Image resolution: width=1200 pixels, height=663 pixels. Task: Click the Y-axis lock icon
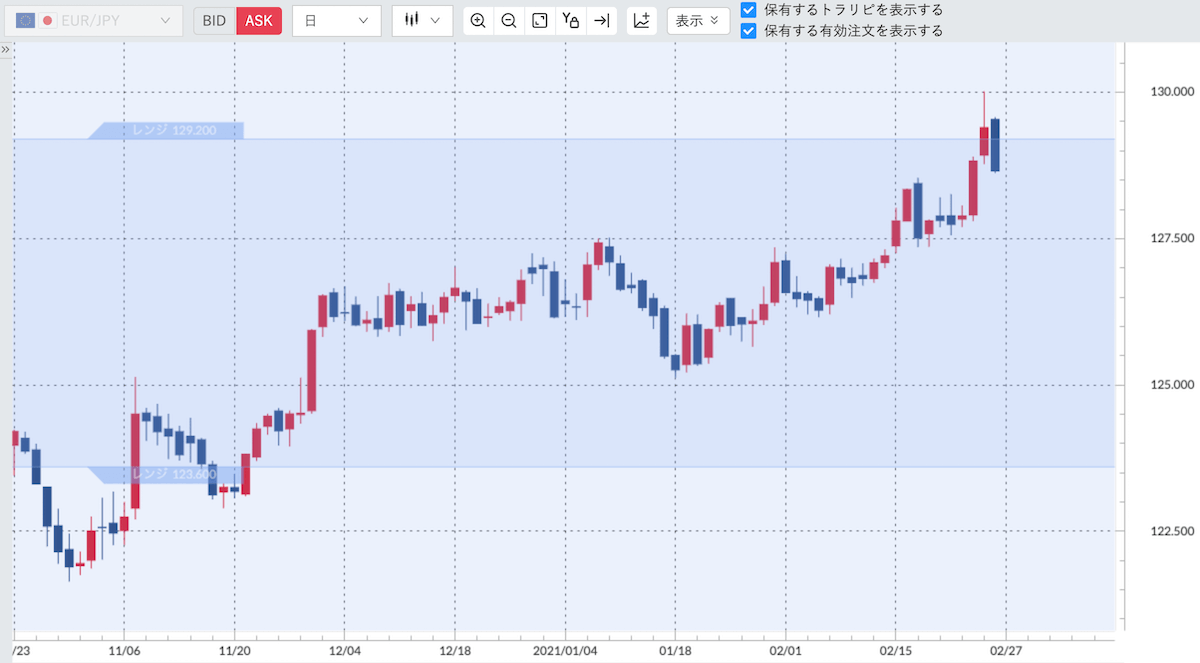point(571,20)
